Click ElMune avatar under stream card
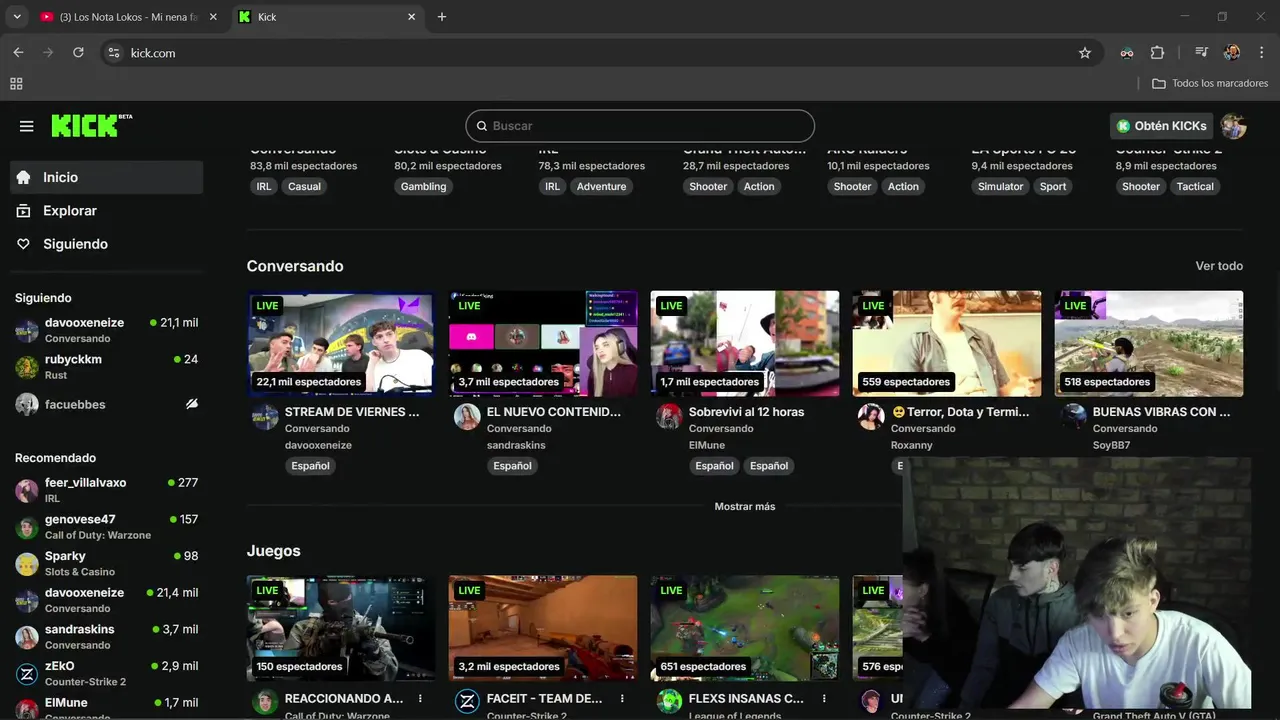The width and height of the screenshot is (1280, 720). tap(669, 417)
